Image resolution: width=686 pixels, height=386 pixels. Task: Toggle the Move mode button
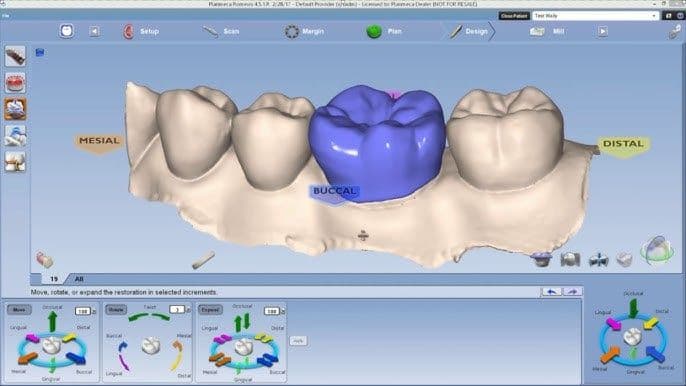click(x=19, y=309)
